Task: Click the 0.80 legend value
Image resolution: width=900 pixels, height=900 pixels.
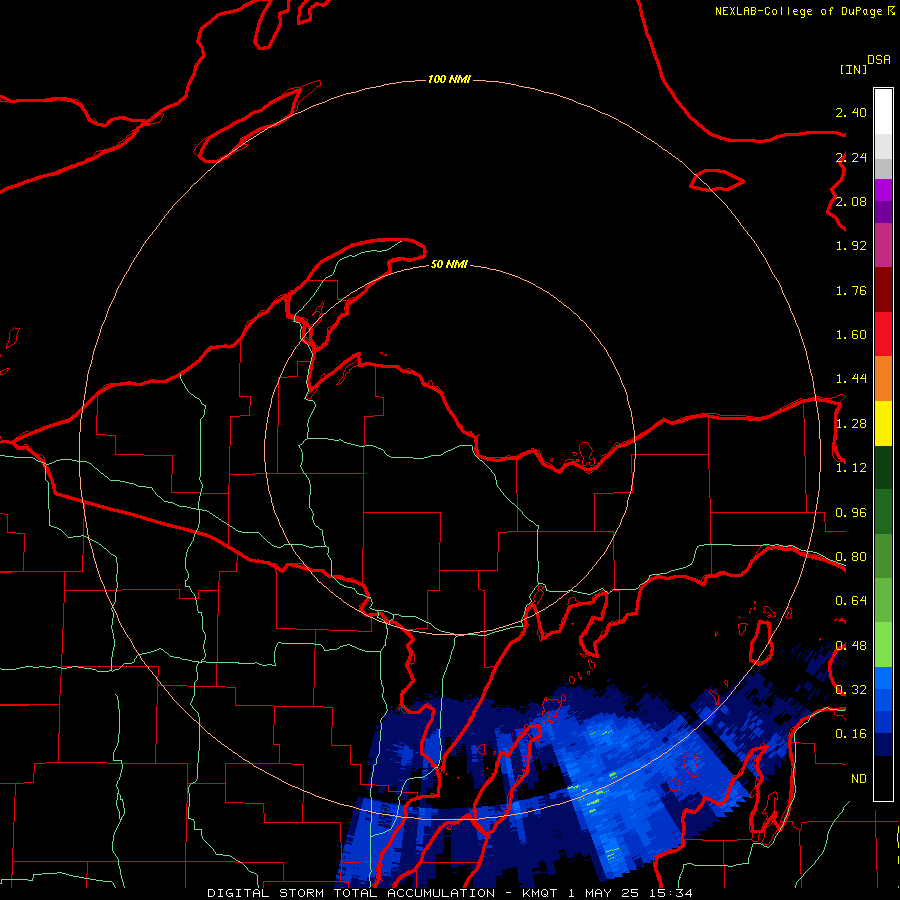Action: [851, 557]
